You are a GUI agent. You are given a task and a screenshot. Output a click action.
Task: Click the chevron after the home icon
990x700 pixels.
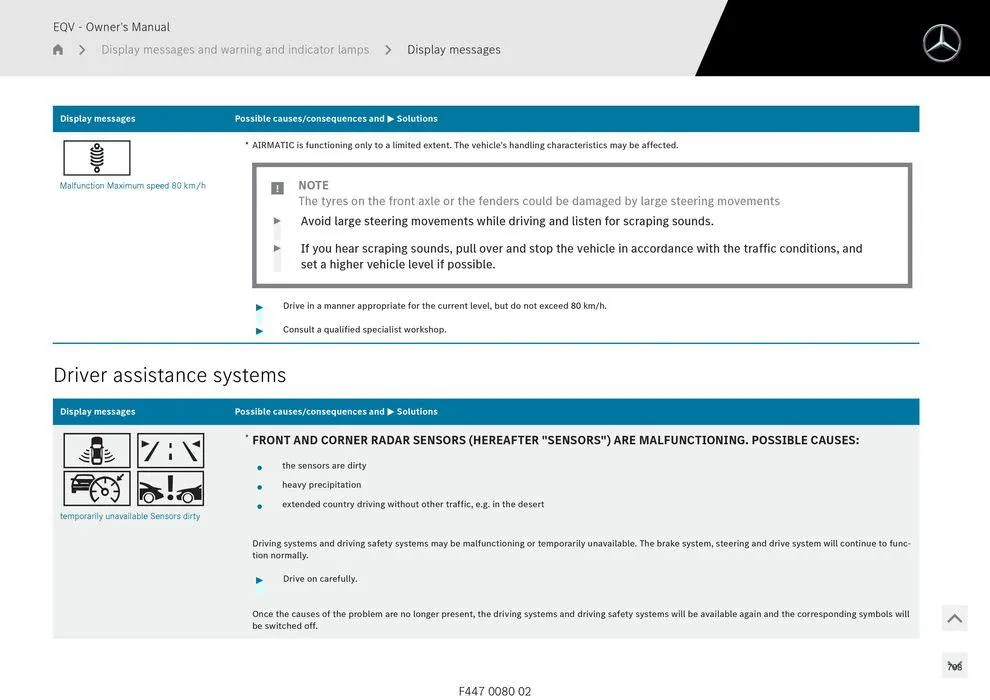[x=81, y=48]
